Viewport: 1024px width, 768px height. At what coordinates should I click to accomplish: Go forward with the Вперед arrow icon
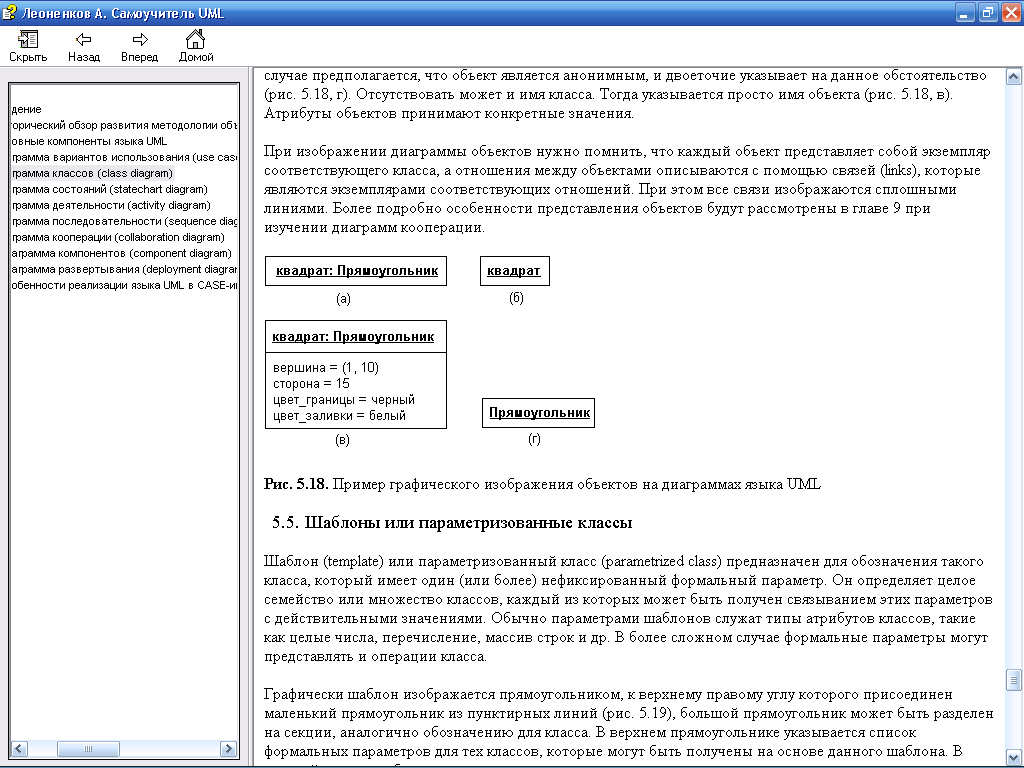pyautogui.click(x=140, y=40)
